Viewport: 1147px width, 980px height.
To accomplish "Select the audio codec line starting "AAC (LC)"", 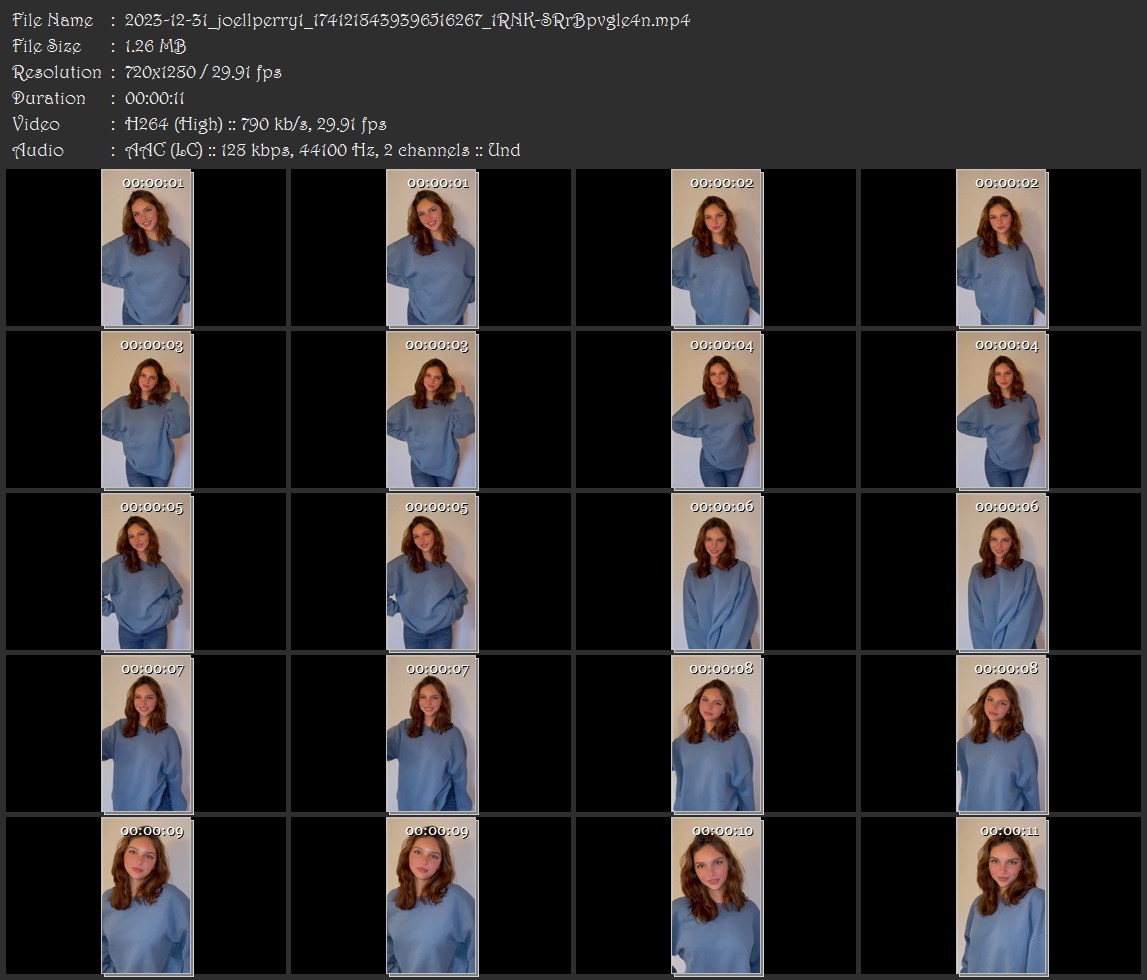I will point(323,151).
